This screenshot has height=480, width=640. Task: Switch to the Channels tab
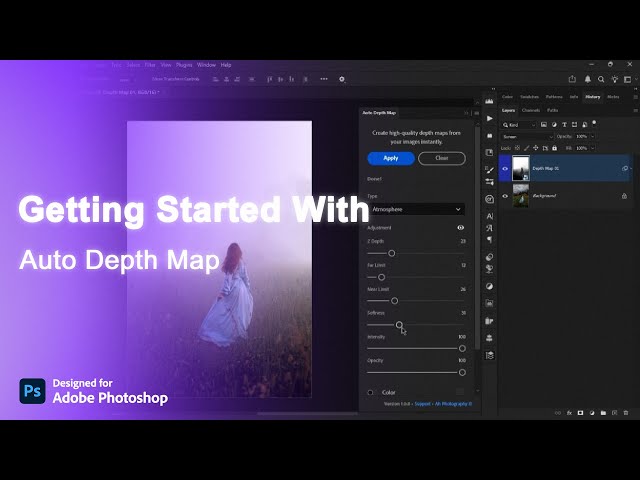pyautogui.click(x=531, y=110)
